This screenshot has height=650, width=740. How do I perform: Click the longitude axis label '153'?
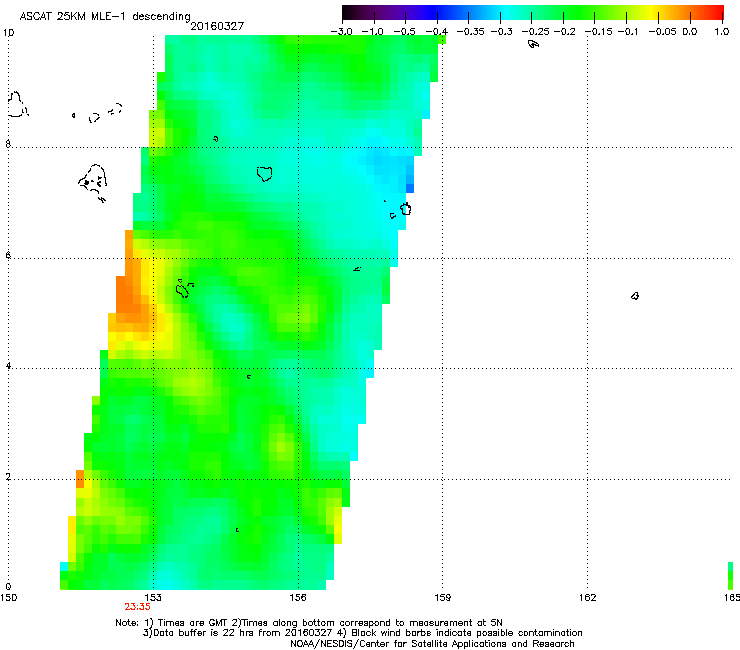(x=153, y=598)
